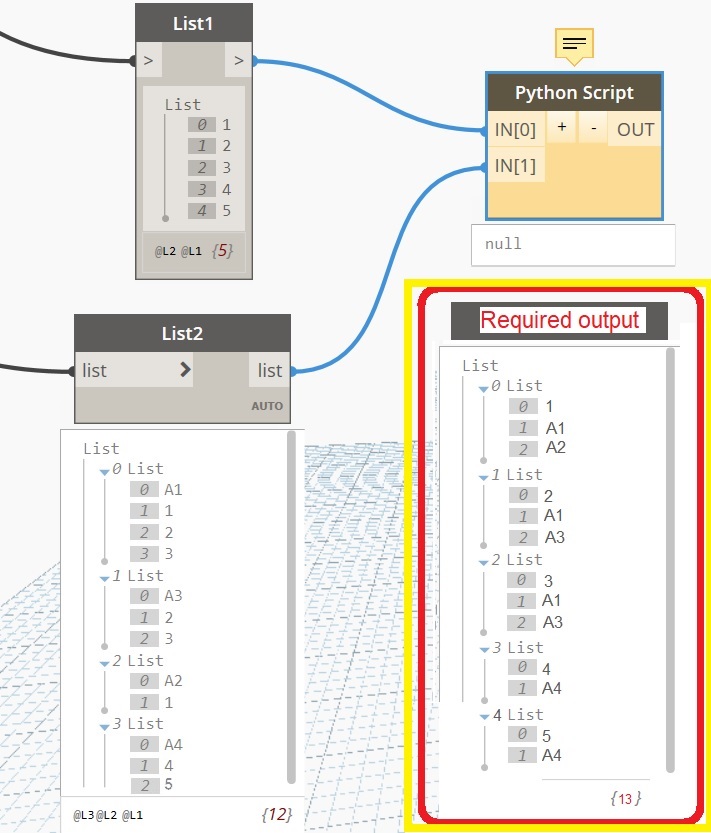Click the List1 node input port arrow
The image size is (711, 833).
tap(149, 61)
